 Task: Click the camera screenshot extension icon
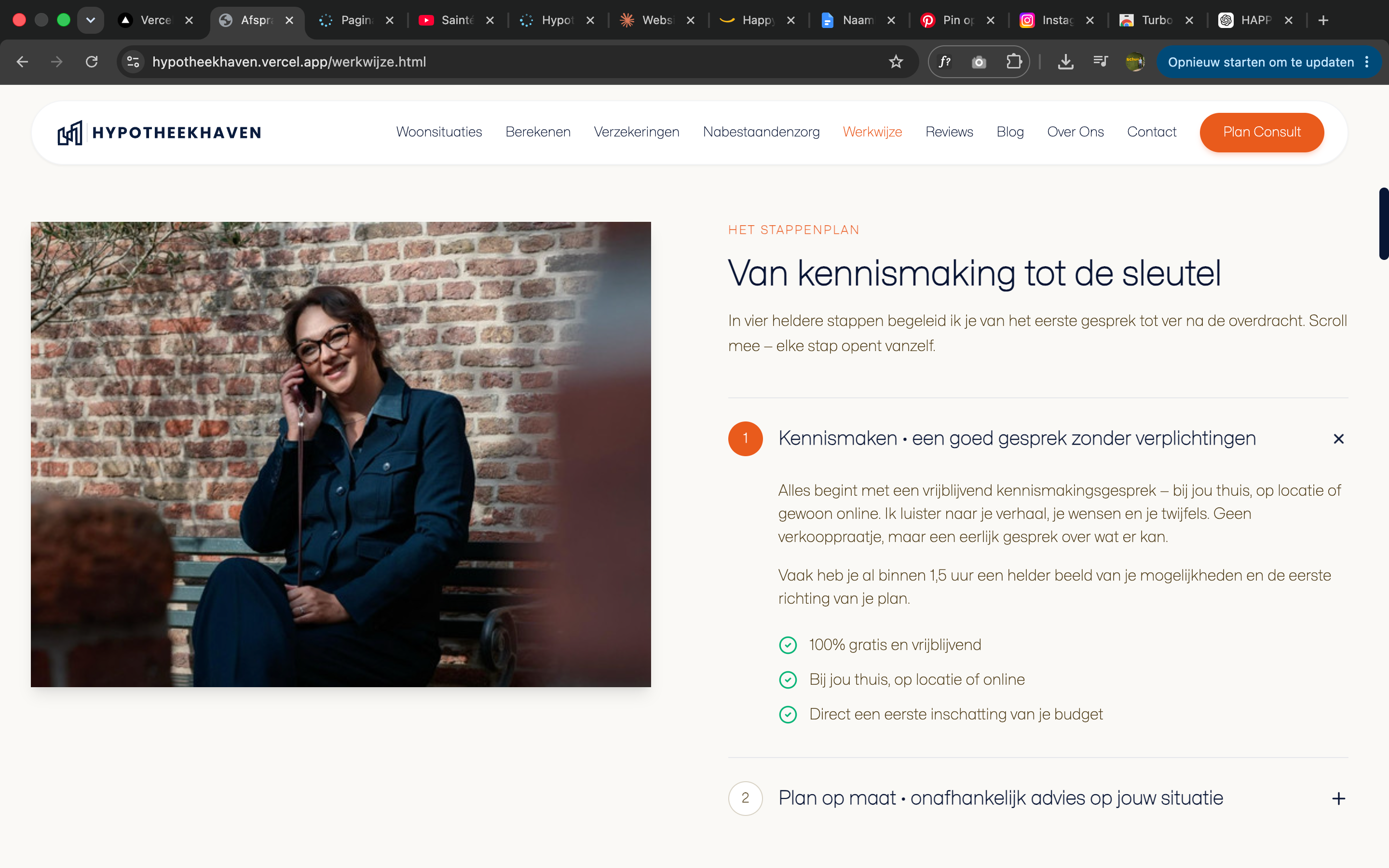point(979,61)
